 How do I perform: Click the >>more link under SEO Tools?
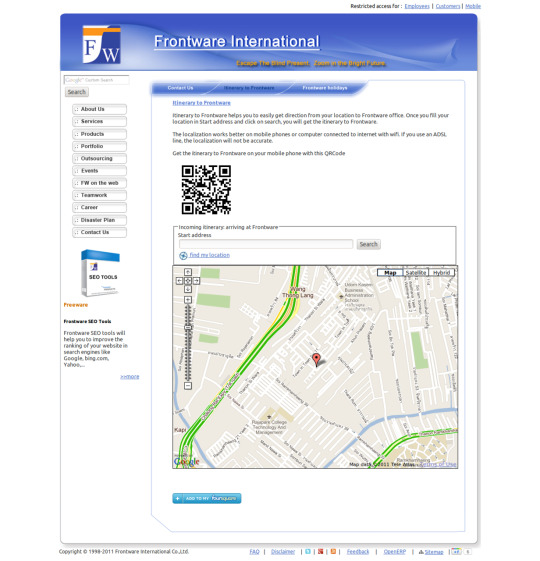(x=130, y=377)
